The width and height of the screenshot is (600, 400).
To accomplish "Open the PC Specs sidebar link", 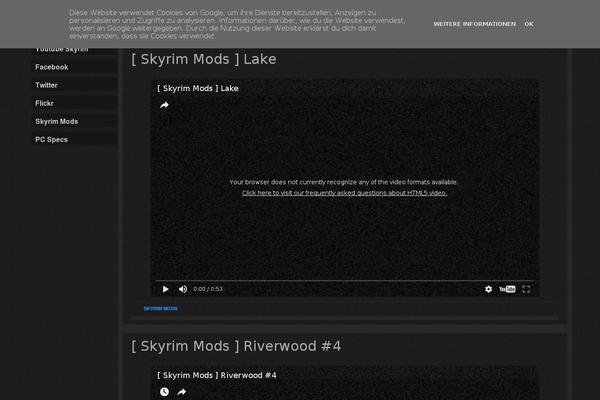I will click(74, 139).
